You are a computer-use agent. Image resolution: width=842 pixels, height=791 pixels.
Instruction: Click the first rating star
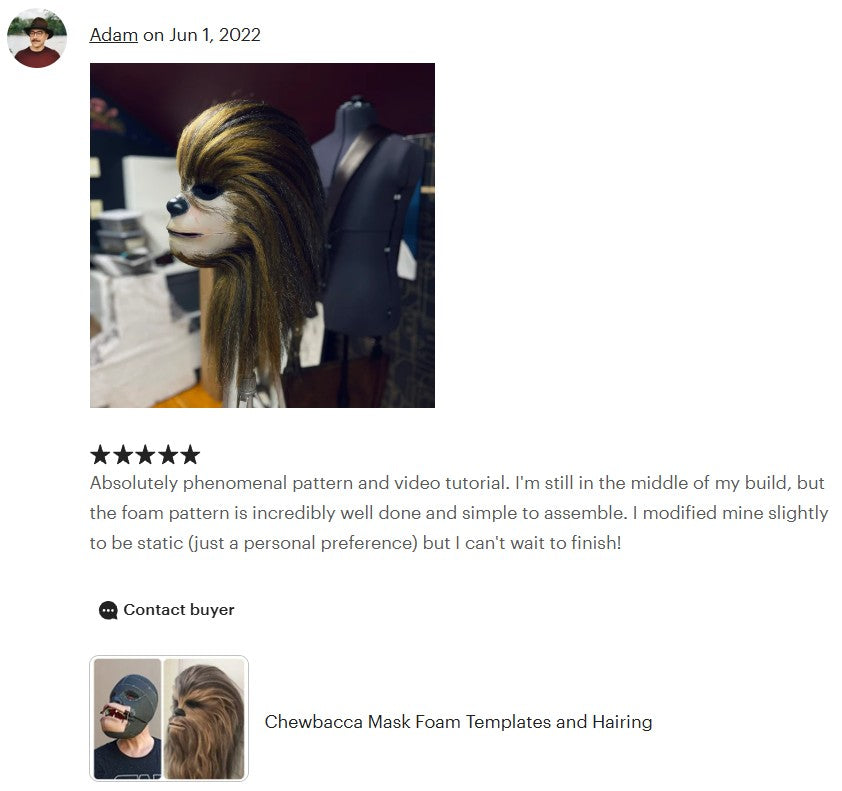(x=100, y=454)
